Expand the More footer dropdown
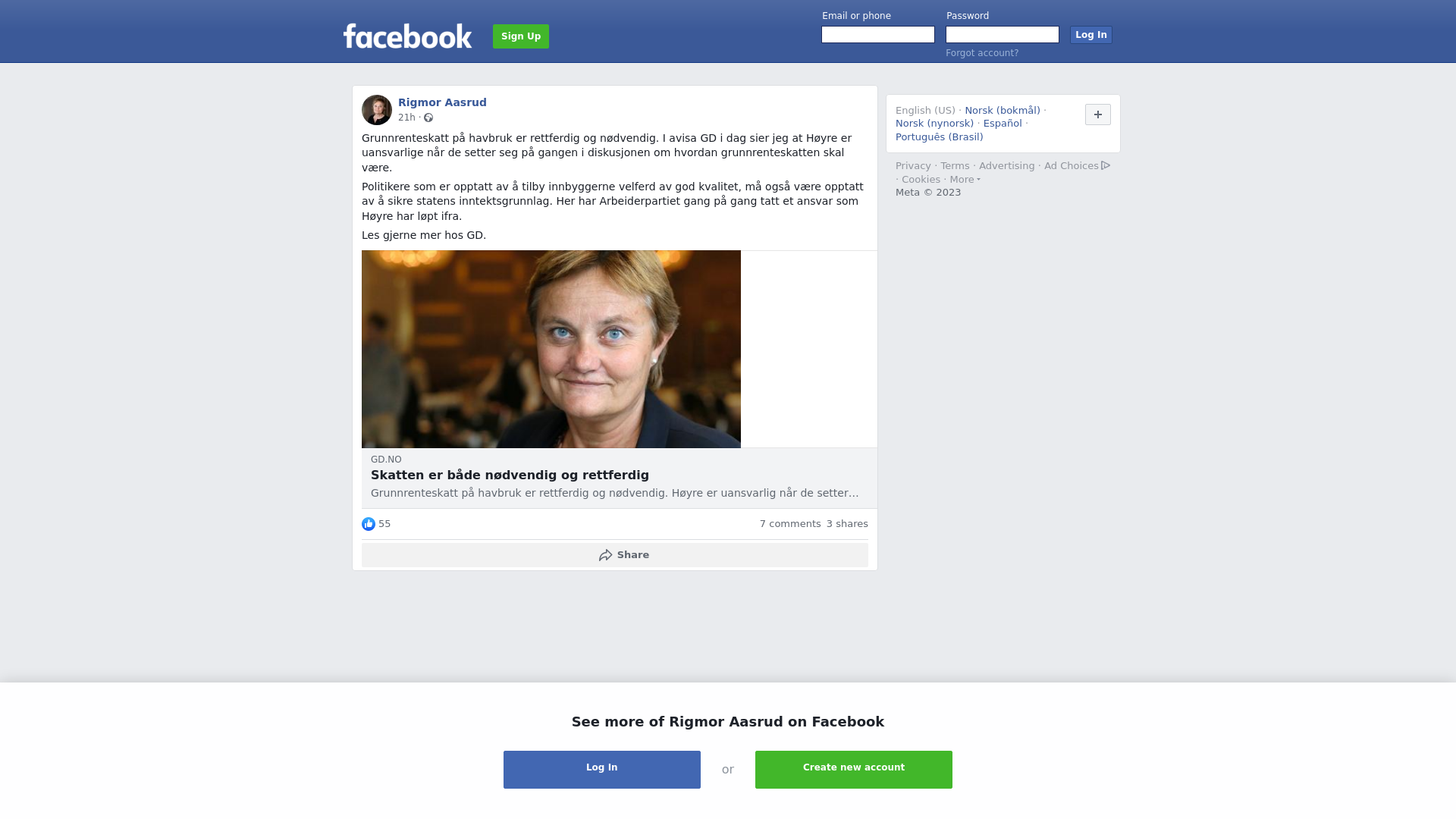This screenshot has height=819, width=1456. click(x=965, y=180)
